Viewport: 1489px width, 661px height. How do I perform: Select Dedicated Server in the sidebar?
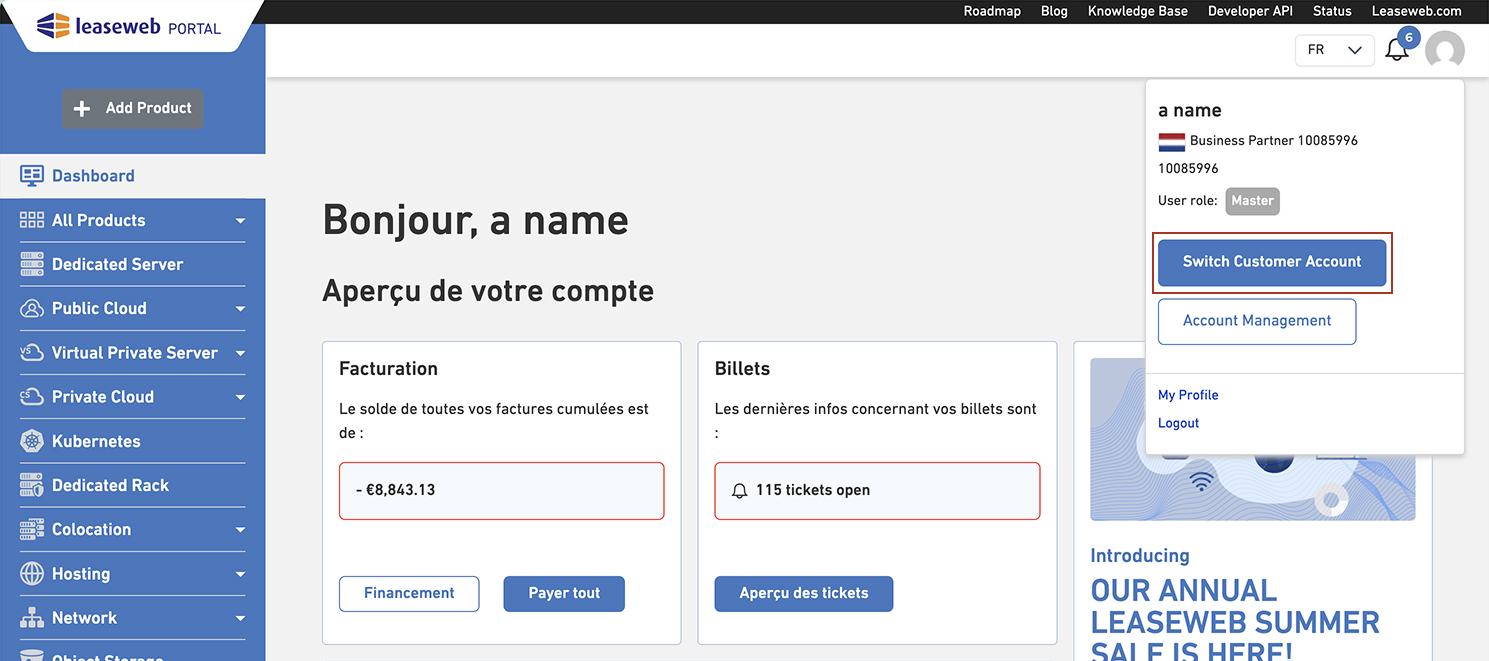tap(132, 264)
